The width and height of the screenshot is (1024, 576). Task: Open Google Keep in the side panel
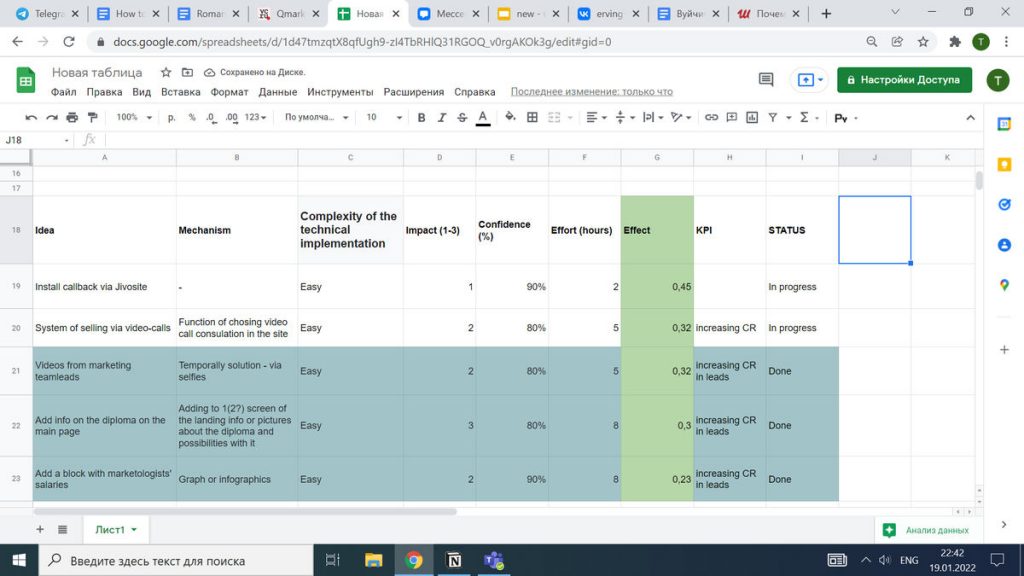click(1004, 166)
